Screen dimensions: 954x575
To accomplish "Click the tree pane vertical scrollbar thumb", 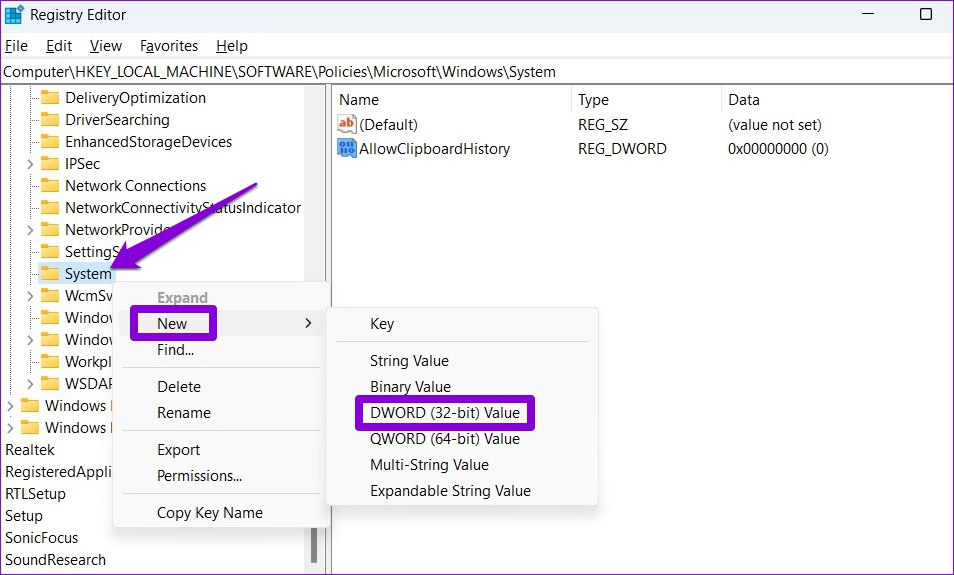I will (x=314, y=544).
